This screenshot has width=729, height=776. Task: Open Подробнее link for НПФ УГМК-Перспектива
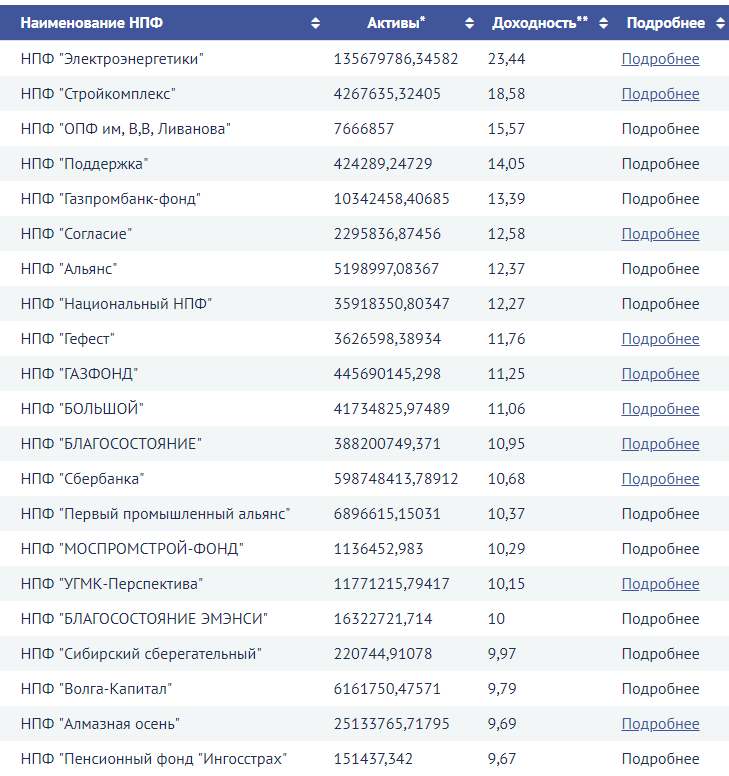click(660, 584)
